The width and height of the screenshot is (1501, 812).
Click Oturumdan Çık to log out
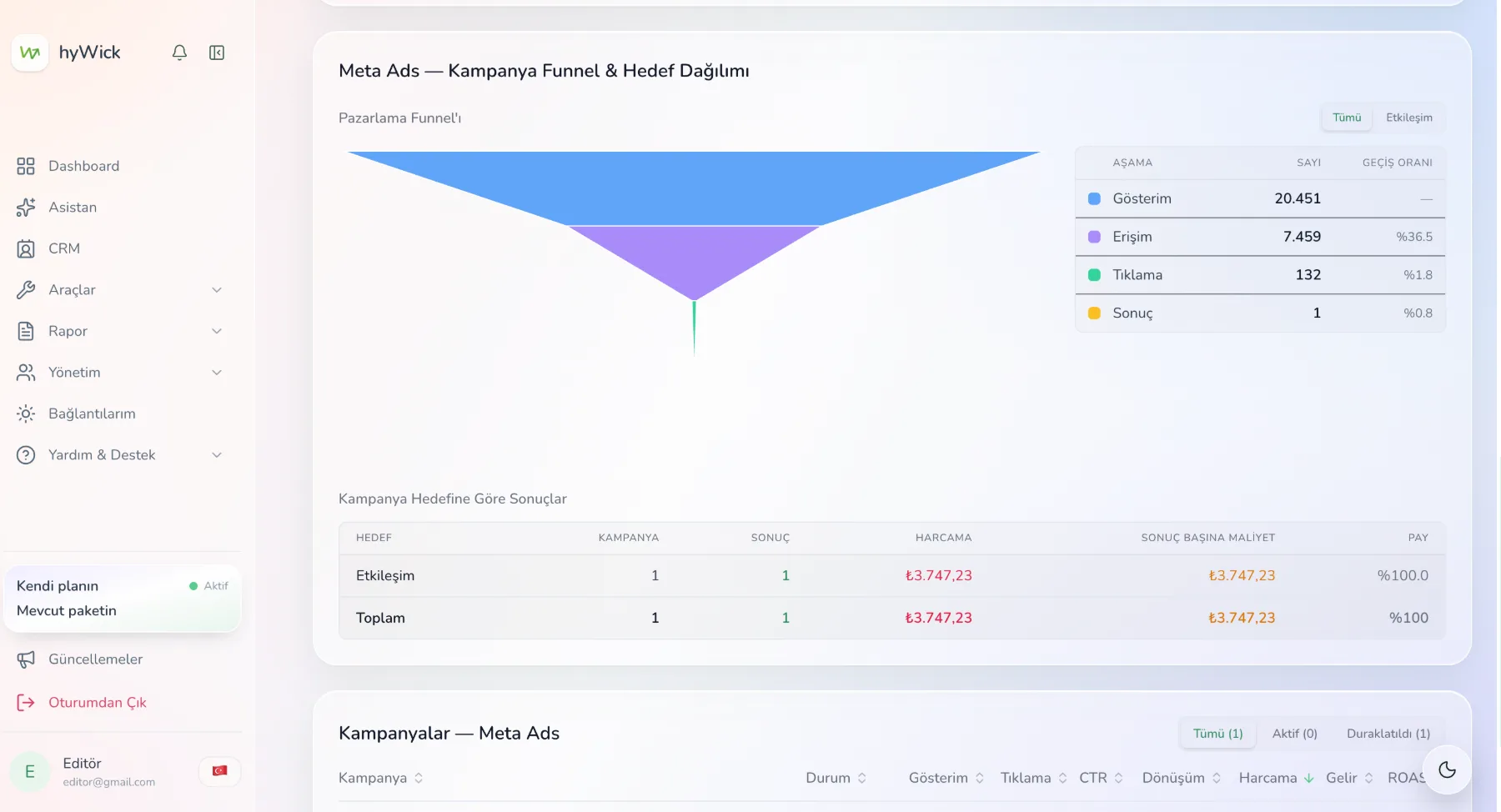pos(98,703)
